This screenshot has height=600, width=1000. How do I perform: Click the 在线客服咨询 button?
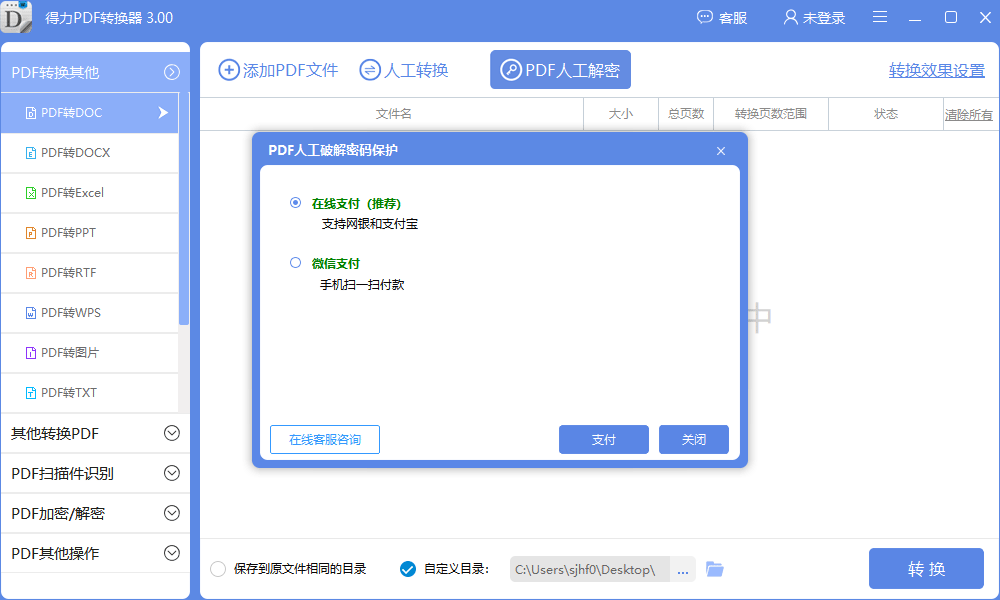[x=325, y=439]
